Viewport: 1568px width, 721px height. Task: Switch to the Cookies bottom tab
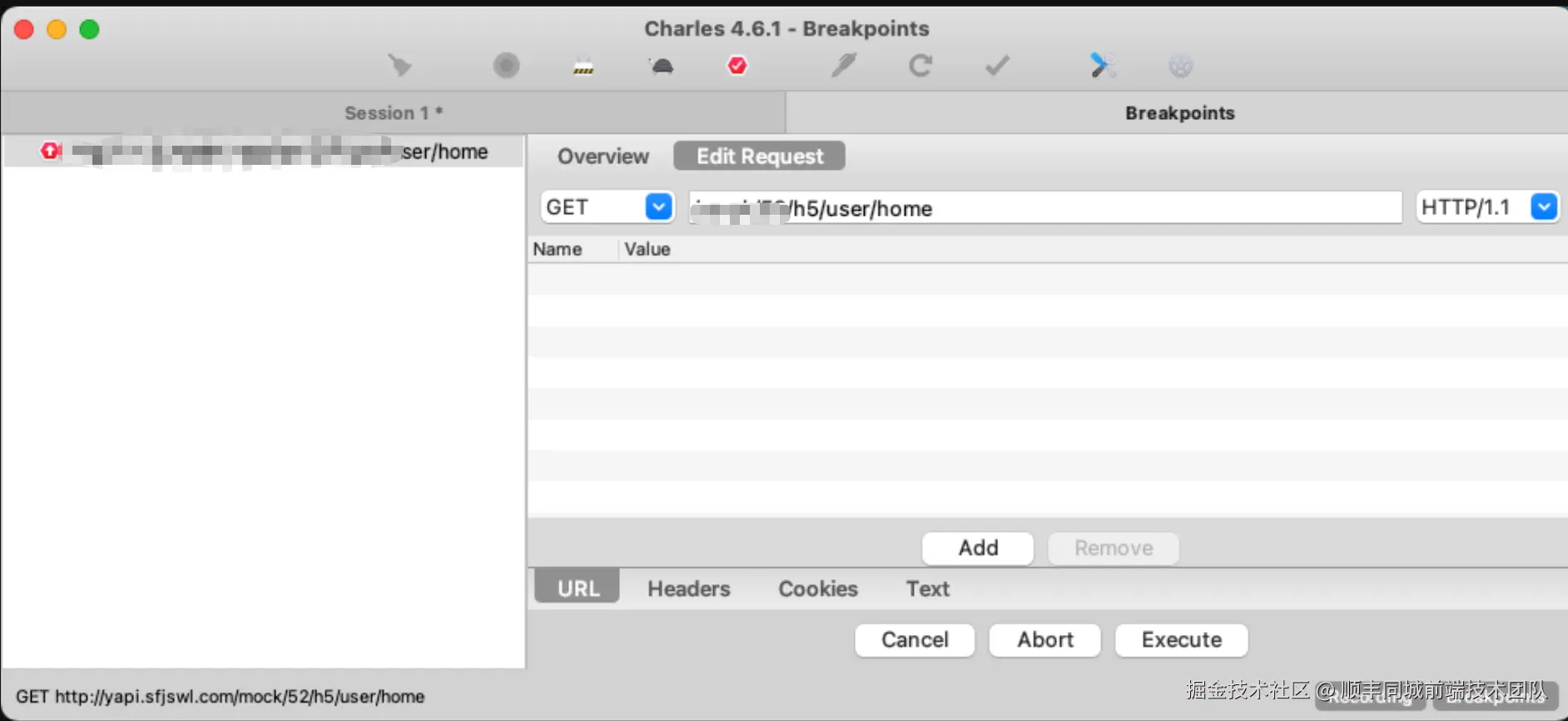point(818,589)
